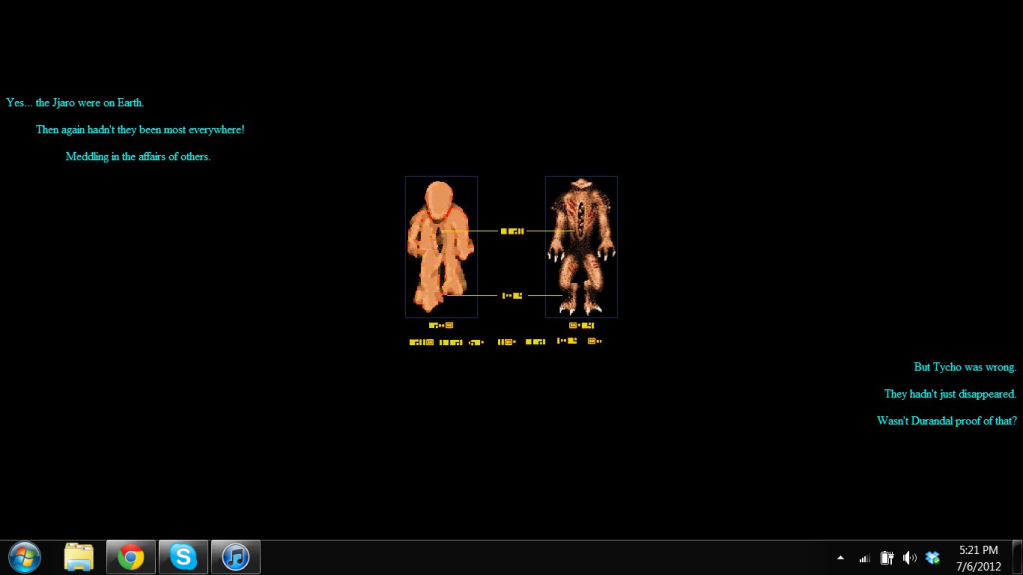Open the Windows Start menu
Viewport: 1023px width, 575px height.
pos(25,558)
